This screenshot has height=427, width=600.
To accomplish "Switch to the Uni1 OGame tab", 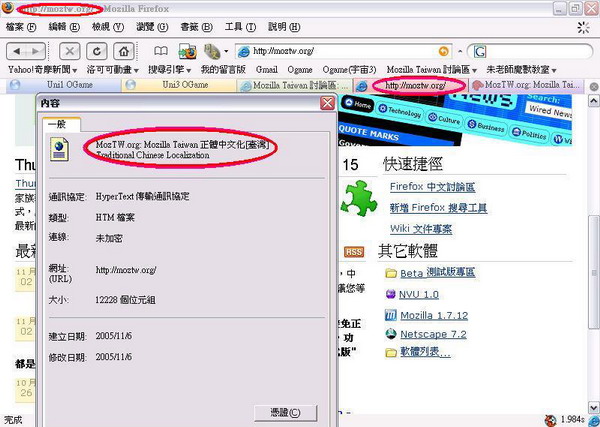I will click(x=63, y=85).
